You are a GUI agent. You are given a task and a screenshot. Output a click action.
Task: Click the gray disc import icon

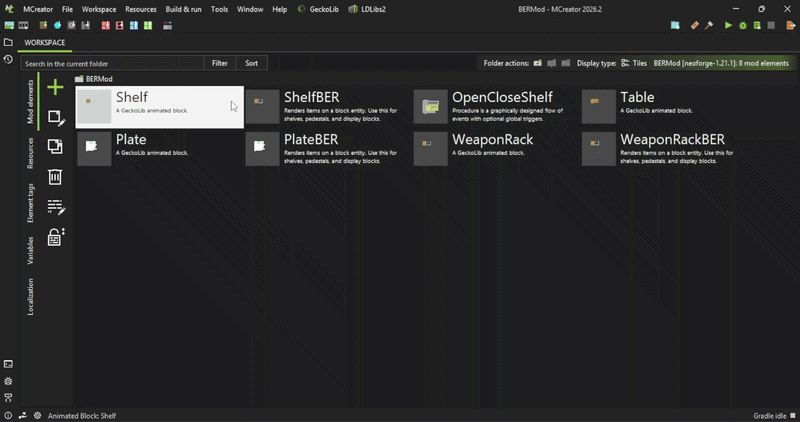tap(71, 26)
